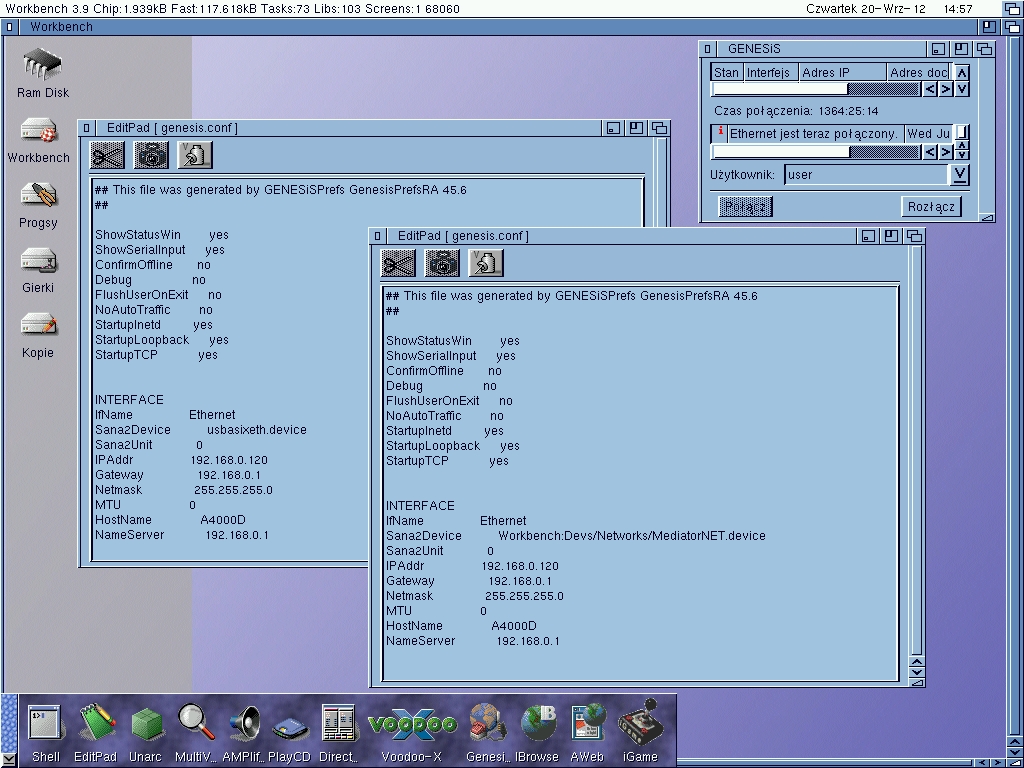Image resolution: width=1024 pixels, height=768 pixels.
Task: Click 'INTERFACE' heading in front EditPad window
Action: [420, 506]
